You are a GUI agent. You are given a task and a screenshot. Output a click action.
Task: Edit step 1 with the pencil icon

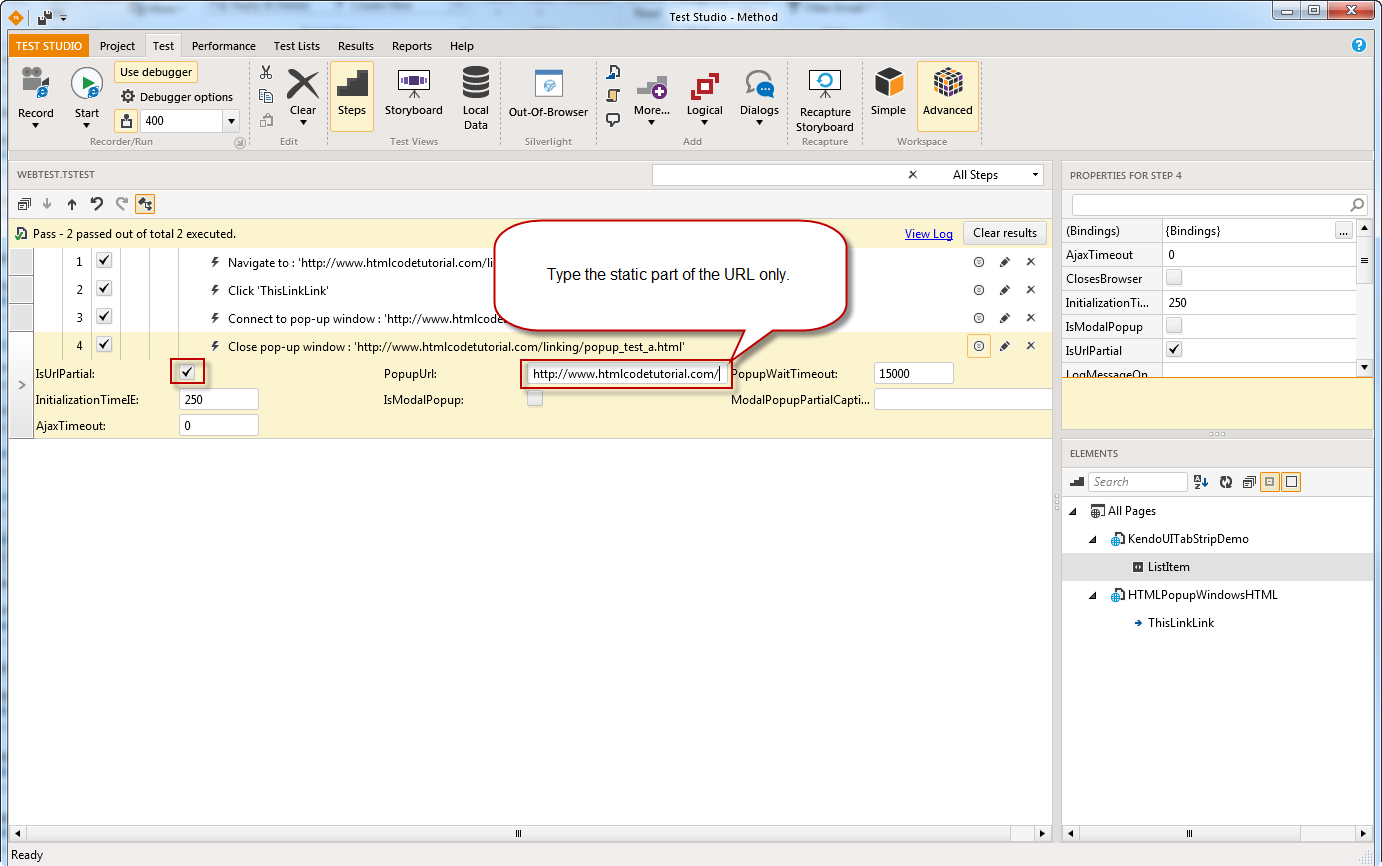click(x=1005, y=262)
